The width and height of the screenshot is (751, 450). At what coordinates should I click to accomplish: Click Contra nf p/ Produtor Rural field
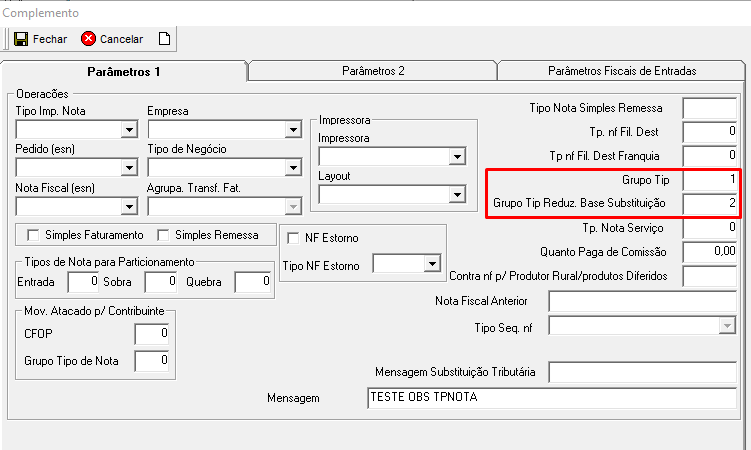(709, 276)
